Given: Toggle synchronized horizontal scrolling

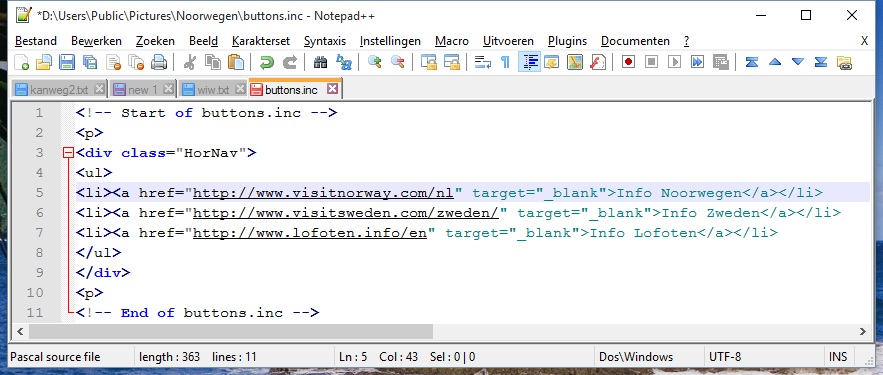Looking at the screenshot, I should tap(452, 61).
